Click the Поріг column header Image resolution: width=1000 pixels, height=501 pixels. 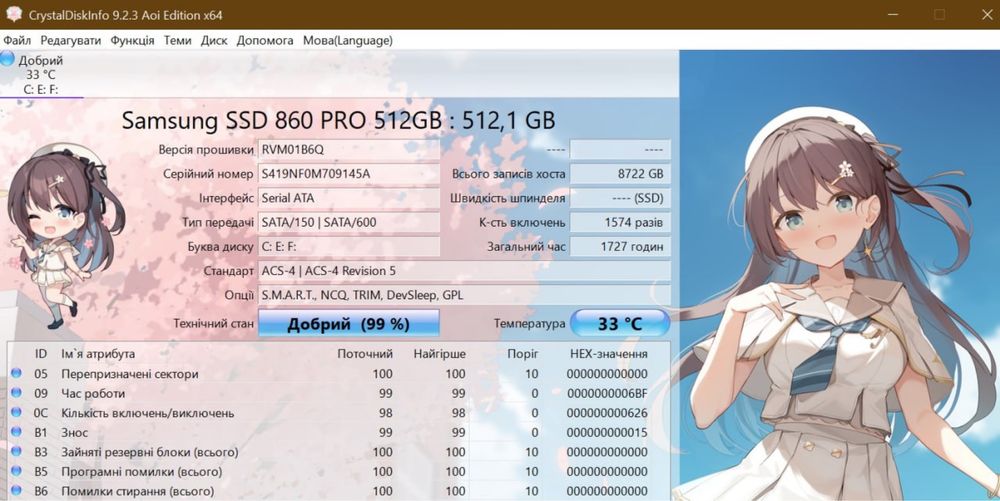point(523,354)
